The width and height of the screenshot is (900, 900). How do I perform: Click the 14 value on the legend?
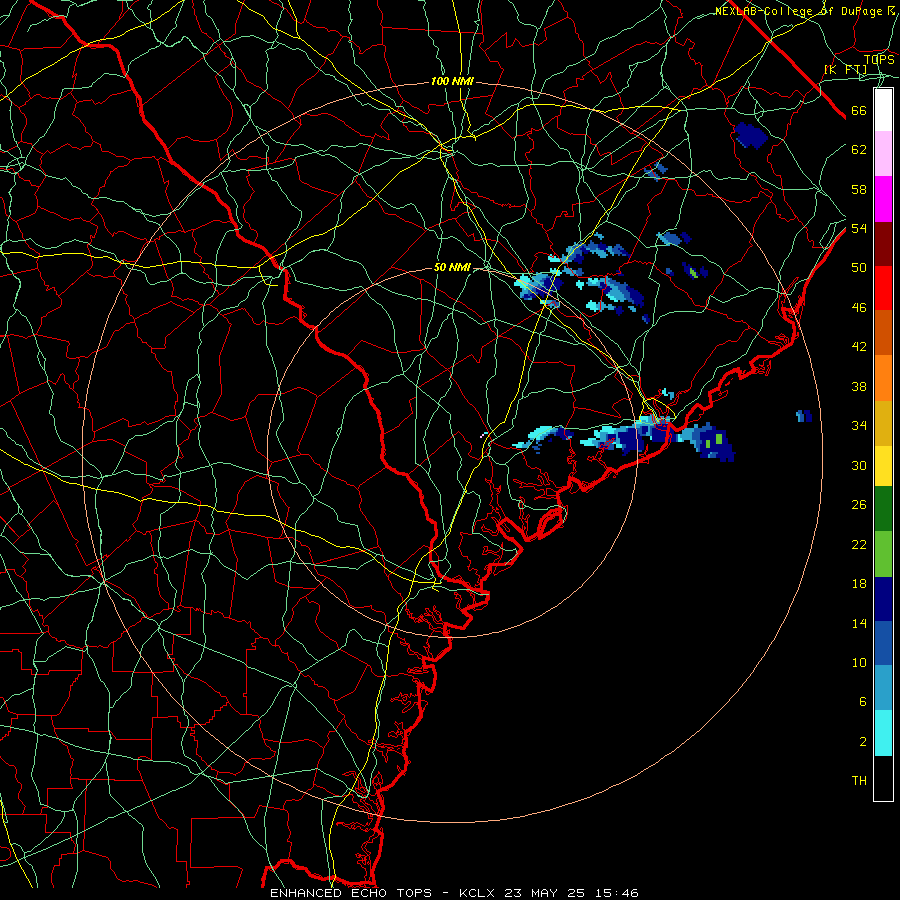click(x=859, y=624)
